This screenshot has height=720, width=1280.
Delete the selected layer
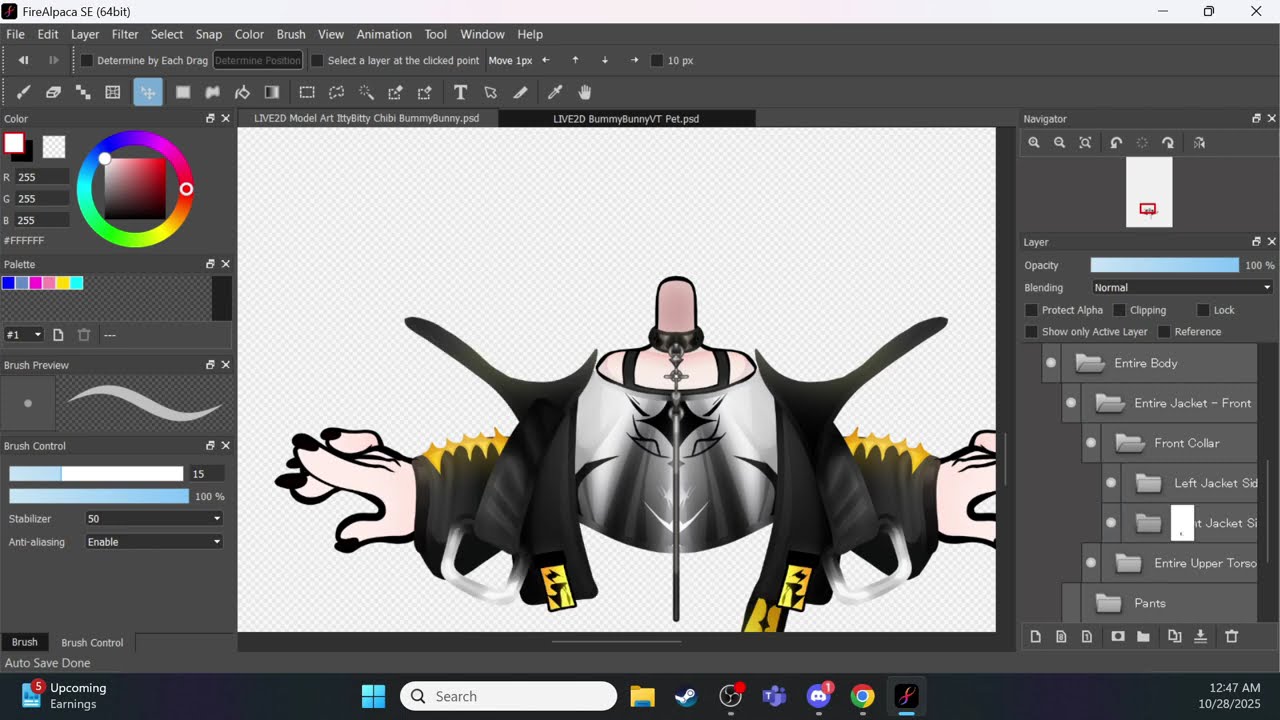[x=1232, y=637]
